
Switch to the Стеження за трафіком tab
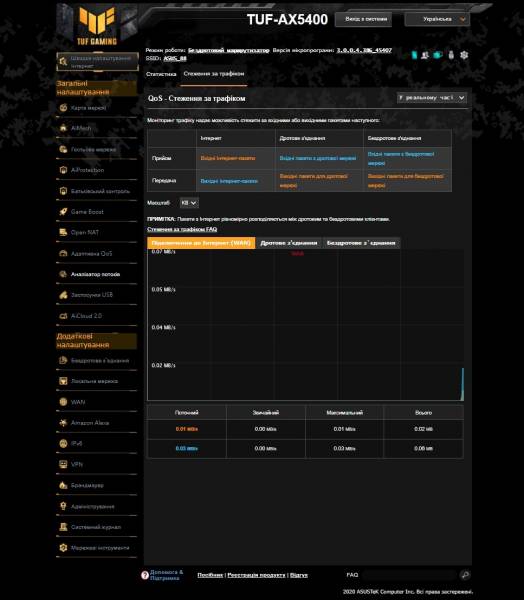[214, 73]
